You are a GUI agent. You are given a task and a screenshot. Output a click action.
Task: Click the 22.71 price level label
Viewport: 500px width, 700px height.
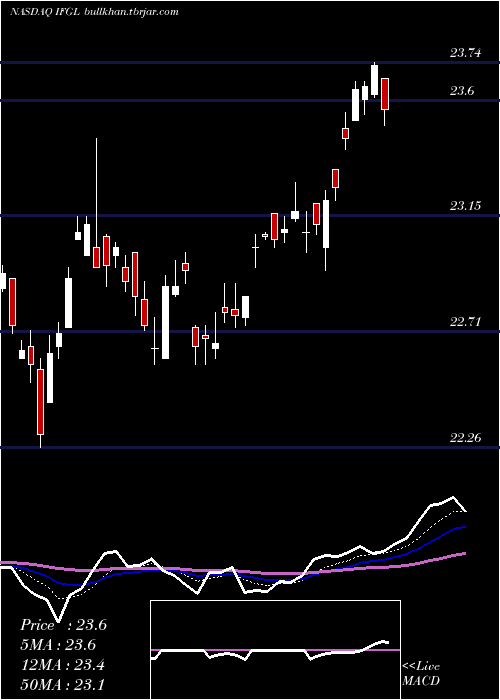[466, 322]
